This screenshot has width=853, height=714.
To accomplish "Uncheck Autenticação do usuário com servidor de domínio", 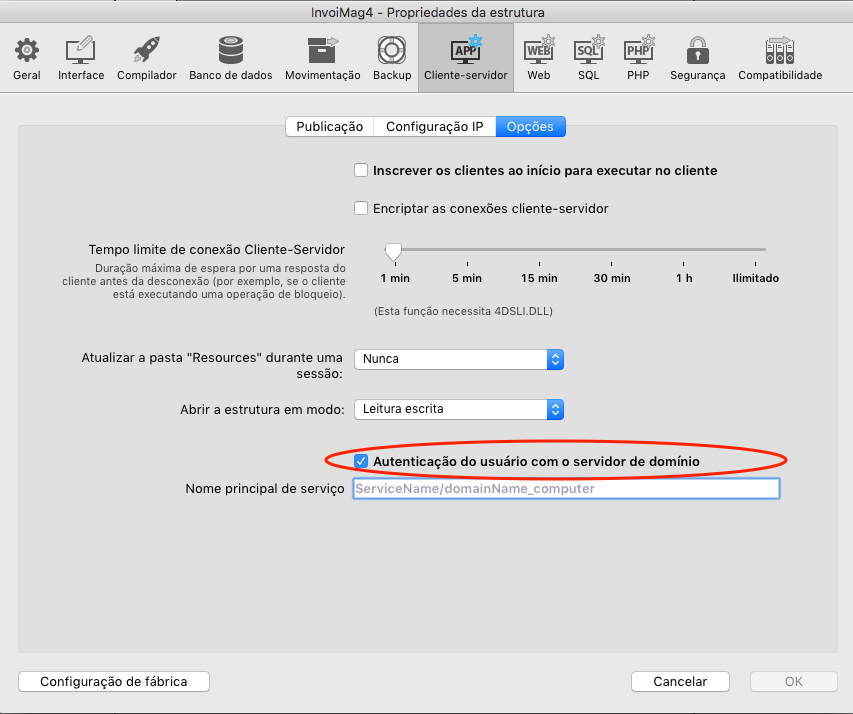I will (x=361, y=461).
